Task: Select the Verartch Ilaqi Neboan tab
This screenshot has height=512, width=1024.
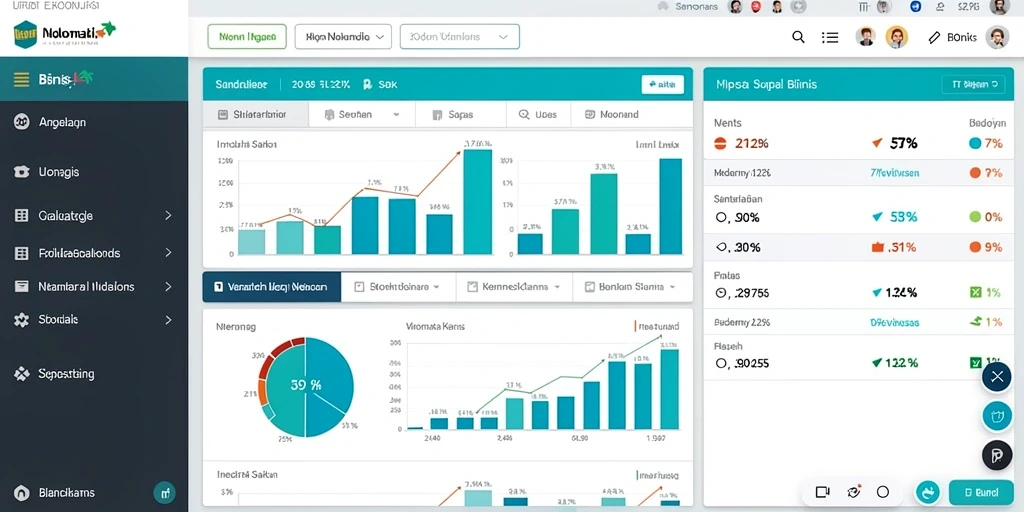Action: point(272,287)
